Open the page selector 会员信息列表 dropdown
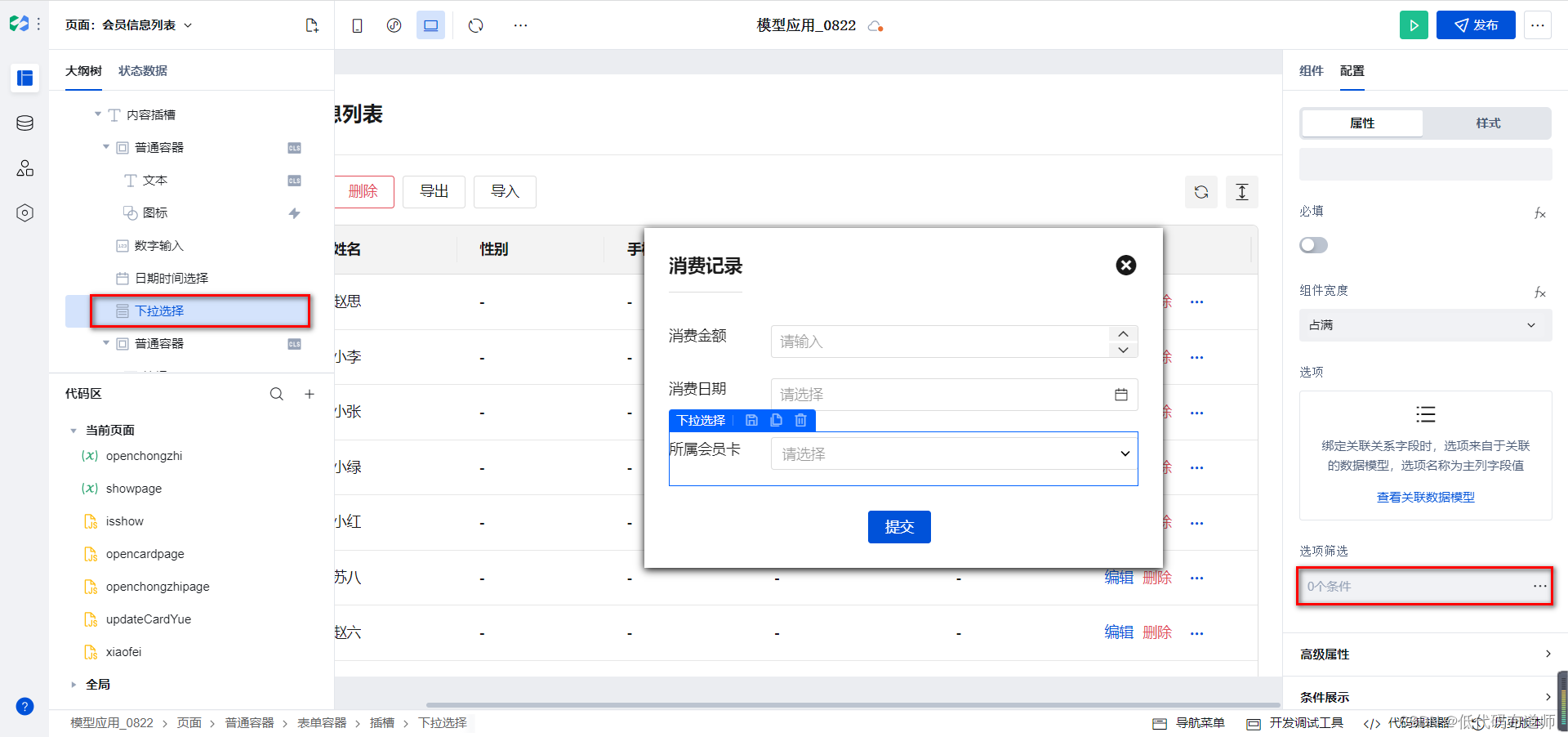The width and height of the screenshot is (1568, 737). click(129, 25)
